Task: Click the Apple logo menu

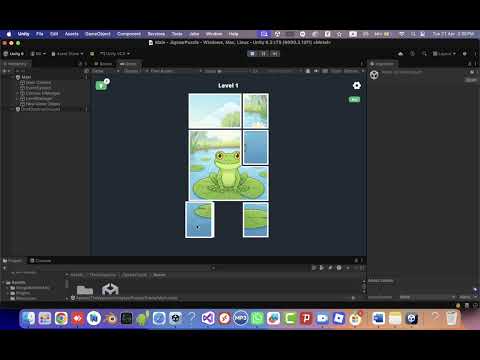Action: (x=9, y=34)
